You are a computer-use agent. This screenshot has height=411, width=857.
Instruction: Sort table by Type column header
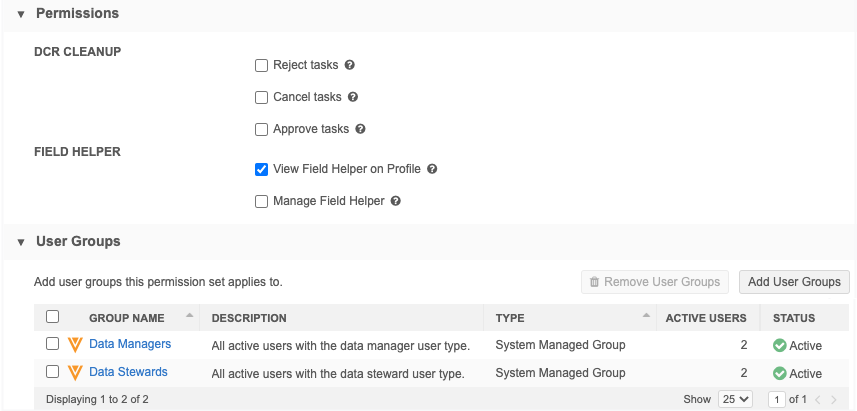coord(510,318)
